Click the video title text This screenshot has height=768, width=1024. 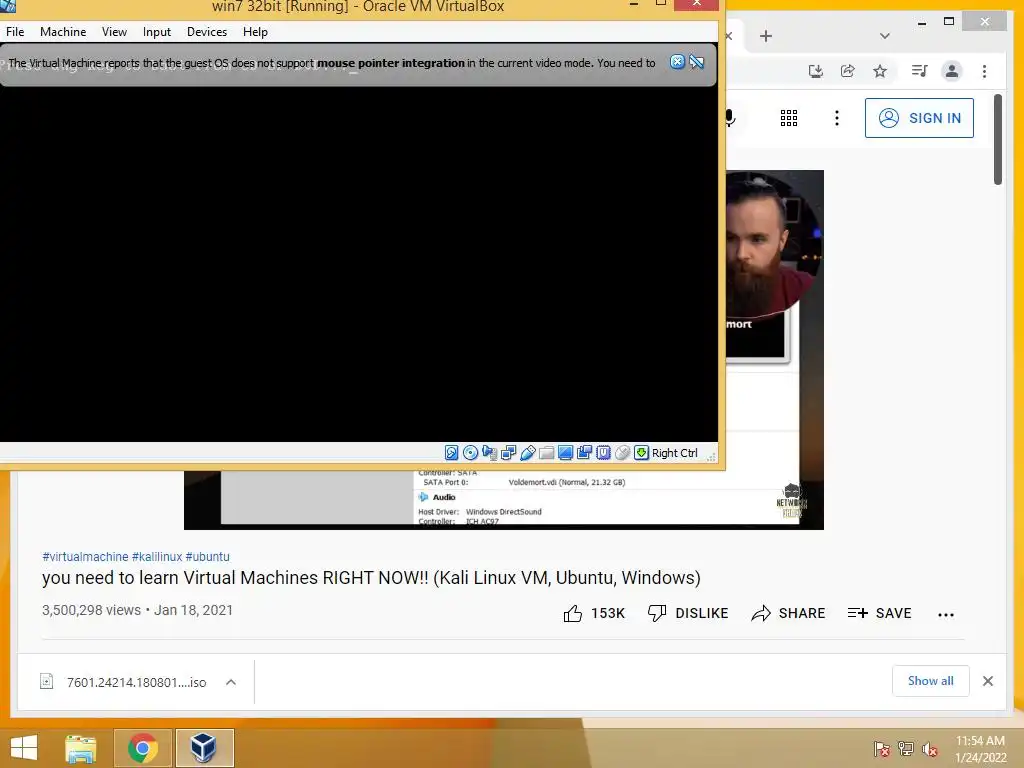[371, 577]
